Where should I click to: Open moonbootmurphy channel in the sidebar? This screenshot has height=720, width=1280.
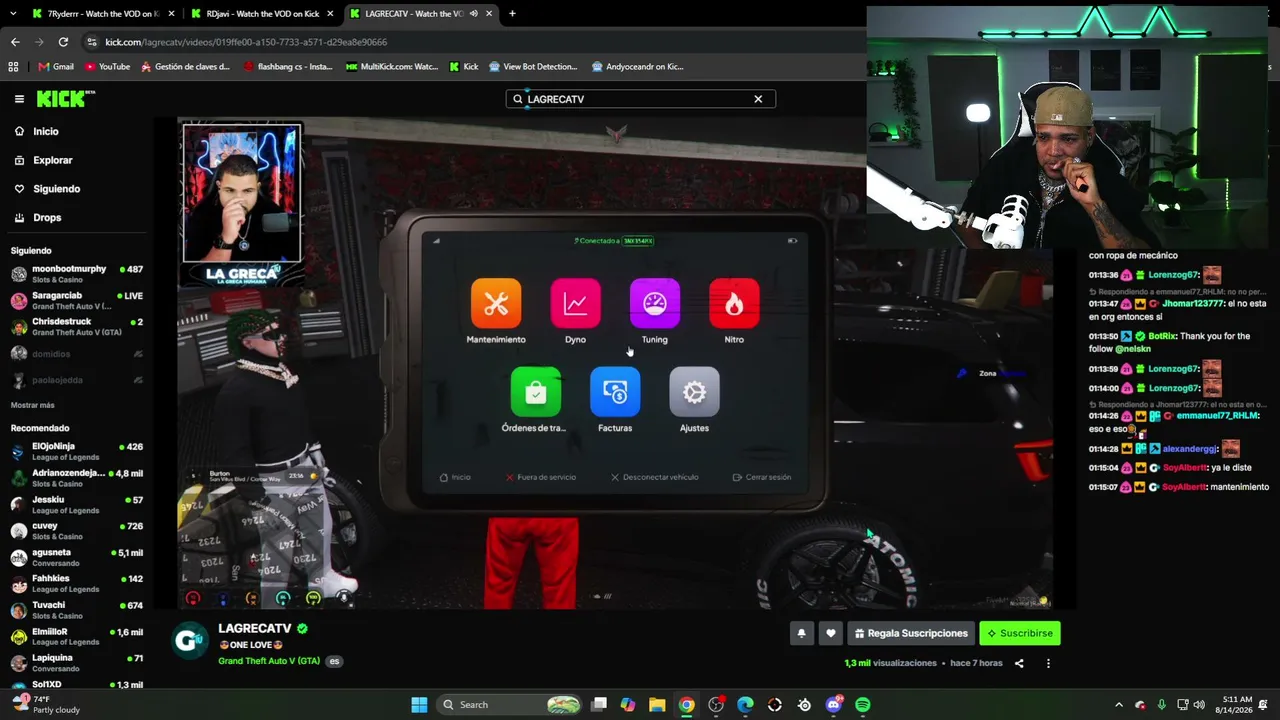pos(77,274)
